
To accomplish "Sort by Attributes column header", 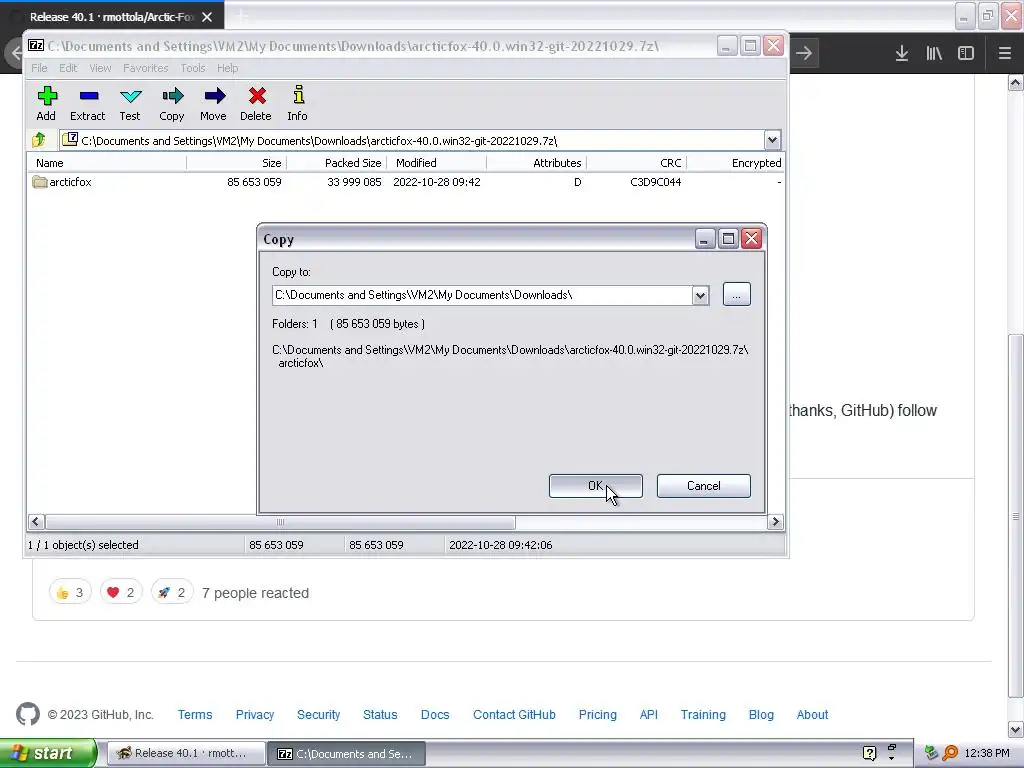I will click(536, 163).
